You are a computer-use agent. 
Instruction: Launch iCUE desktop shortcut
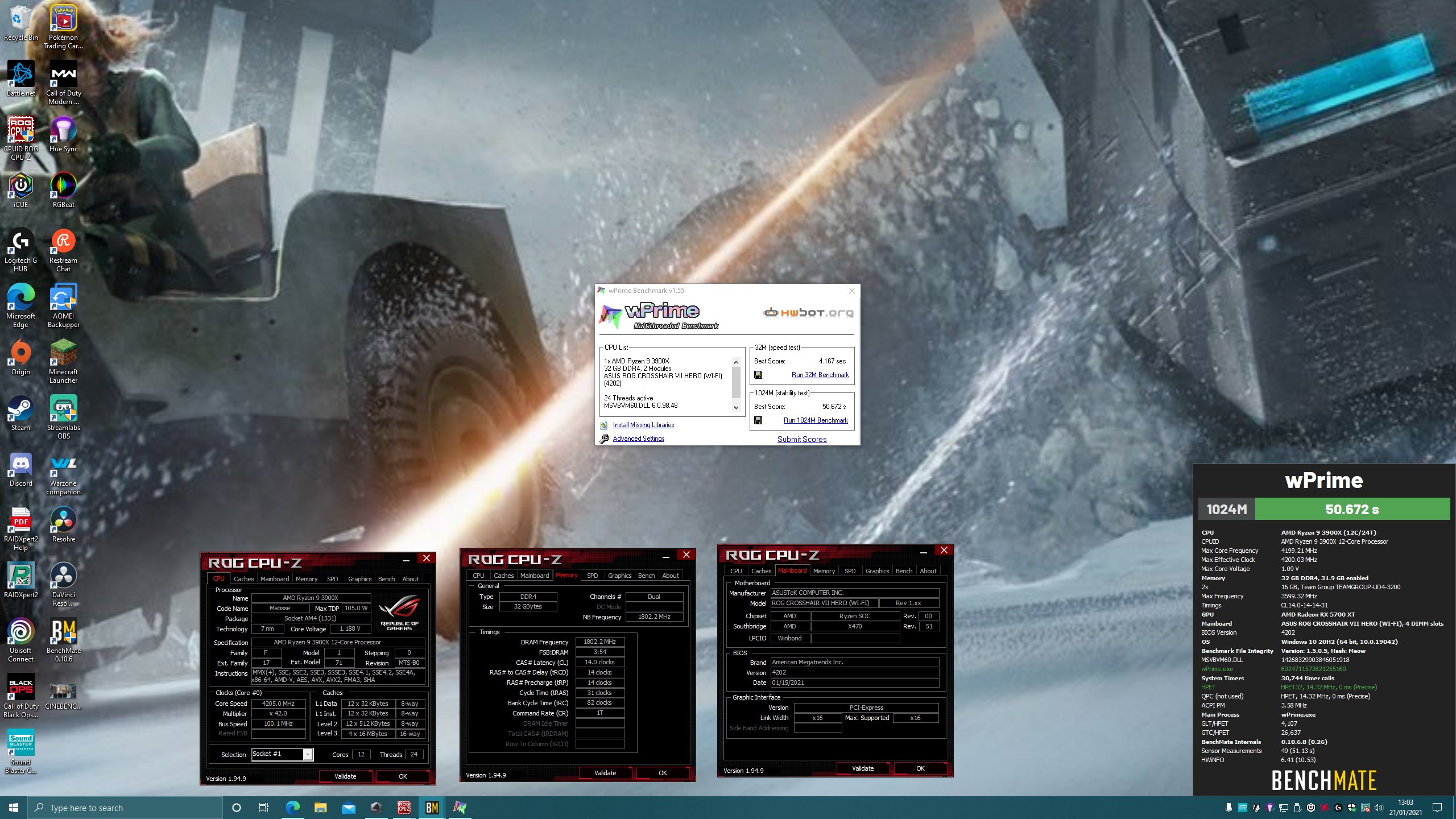pos(20,190)
